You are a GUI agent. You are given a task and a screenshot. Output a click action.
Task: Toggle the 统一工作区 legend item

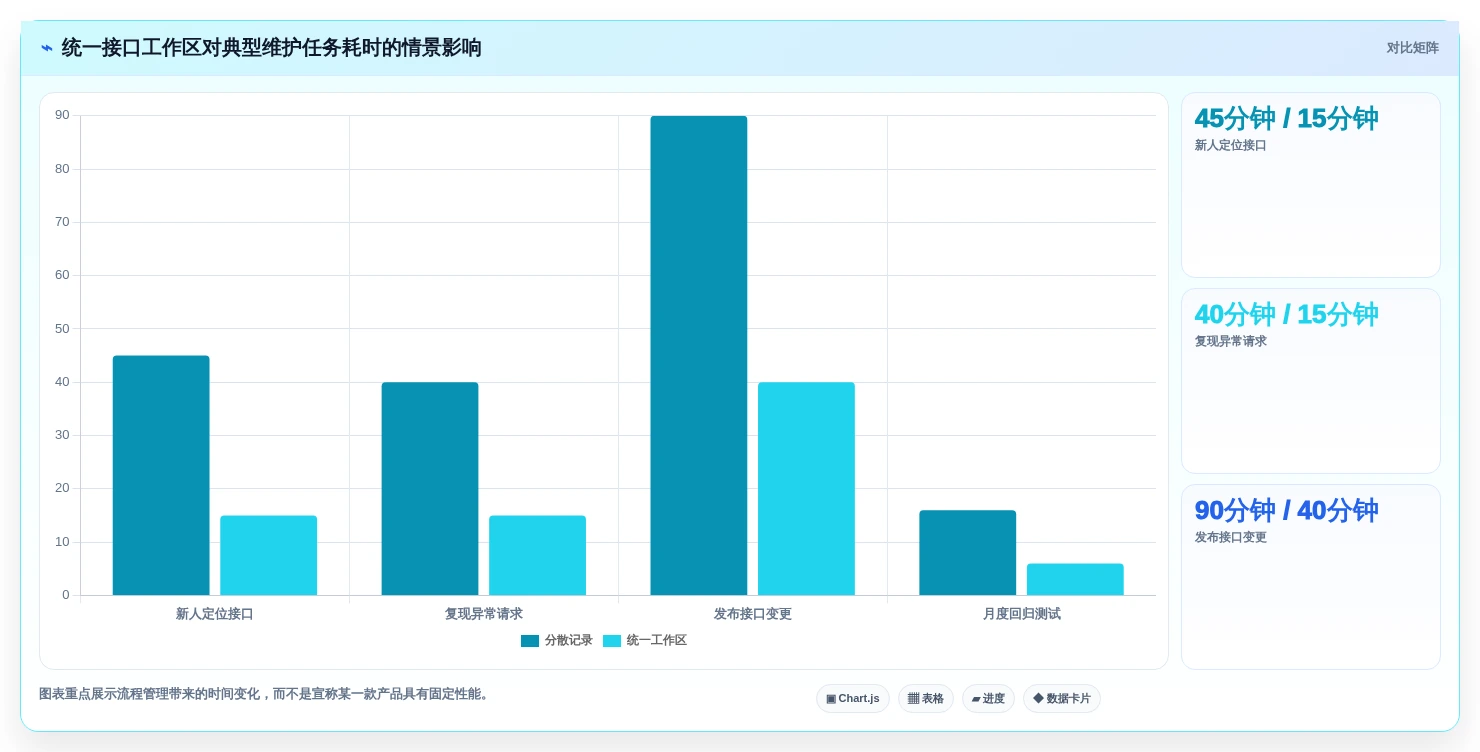[x=645, y=640]
